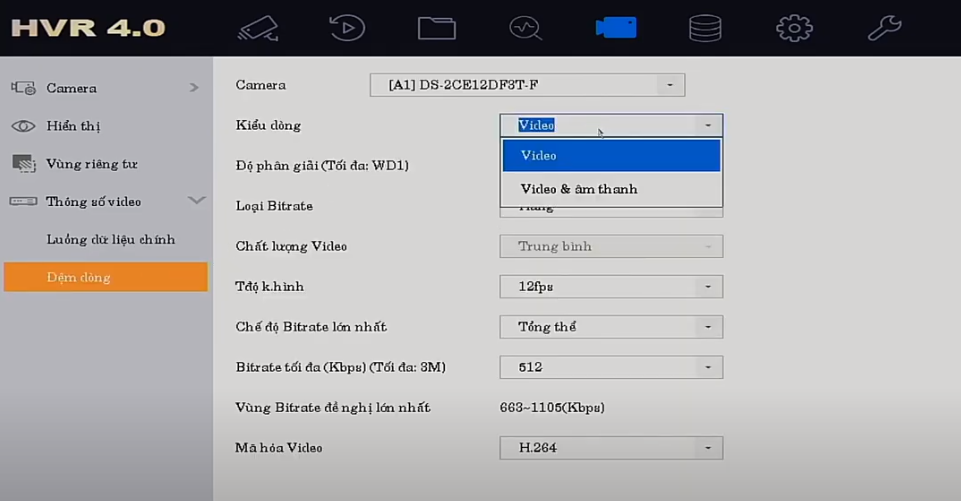Image resolution: width=961 pixels, height=501 pixels.
Task: Open the playback icon in top bar
Action: pyautogui.click(x=347, y=27)
